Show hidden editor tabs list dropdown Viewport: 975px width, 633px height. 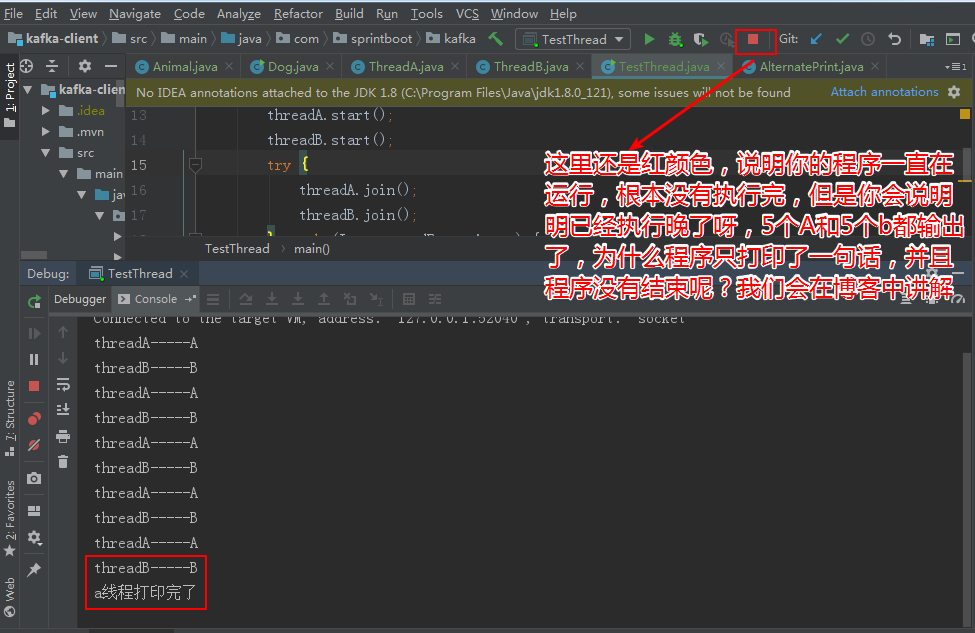(955, 67)
